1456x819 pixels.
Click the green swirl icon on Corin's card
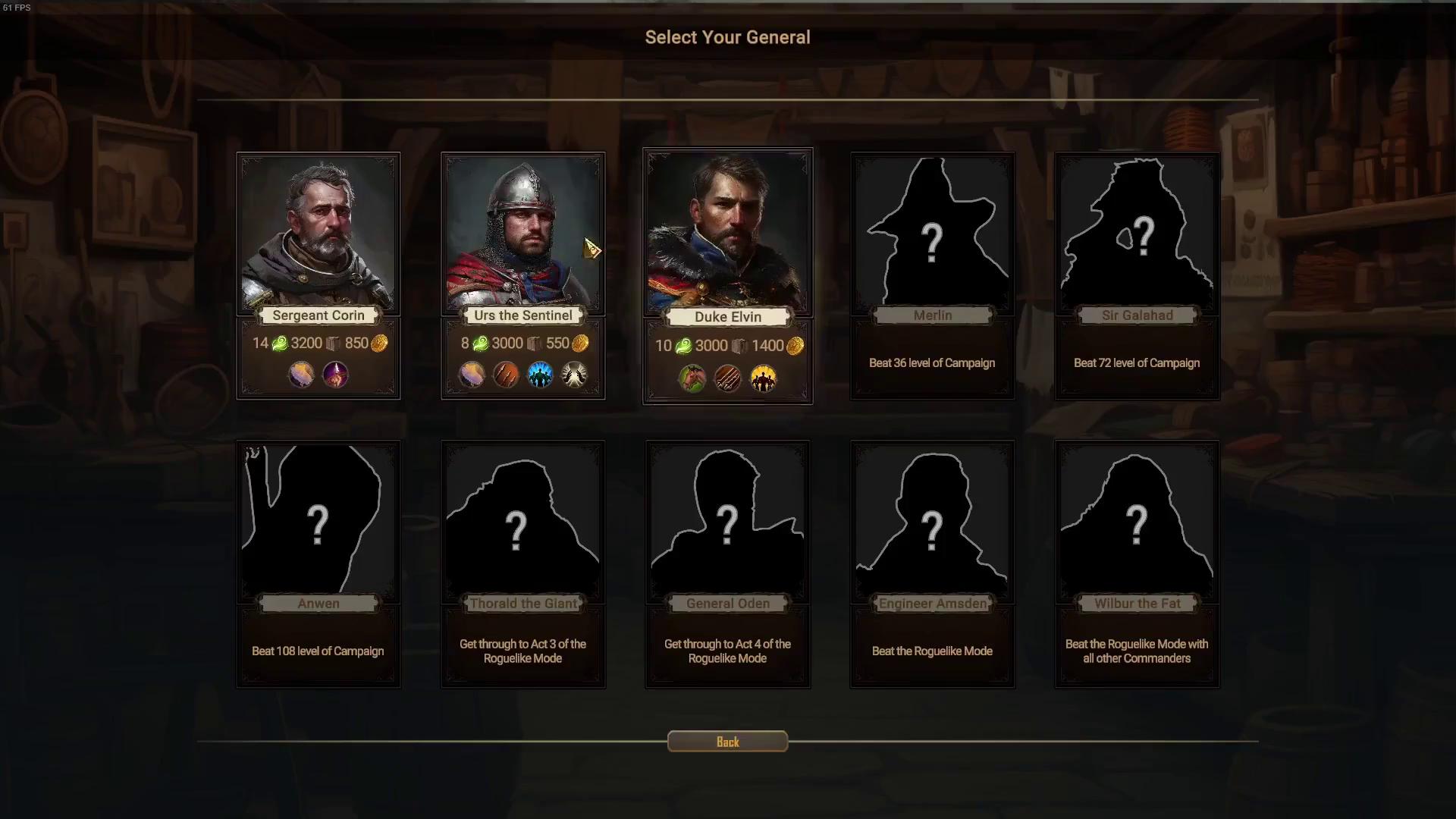click(x=280, y=344)
